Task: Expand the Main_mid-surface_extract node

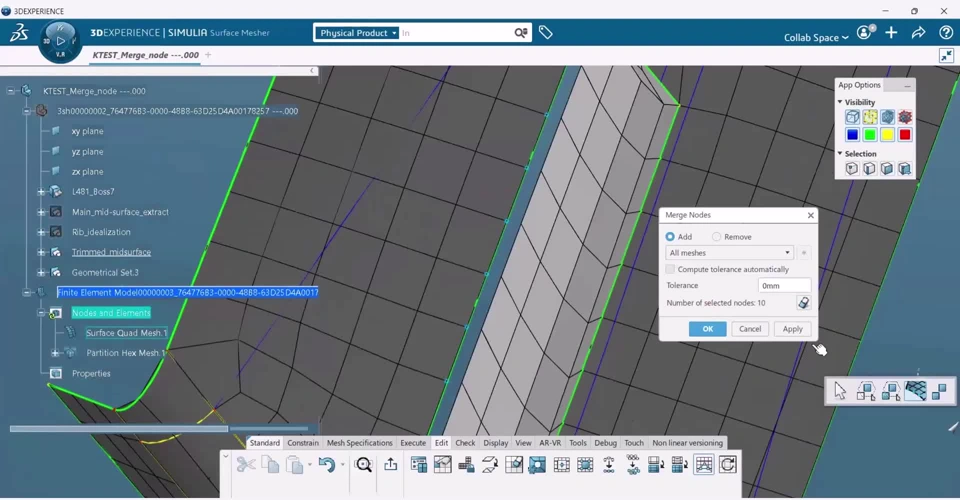Action: pos(40,212)
